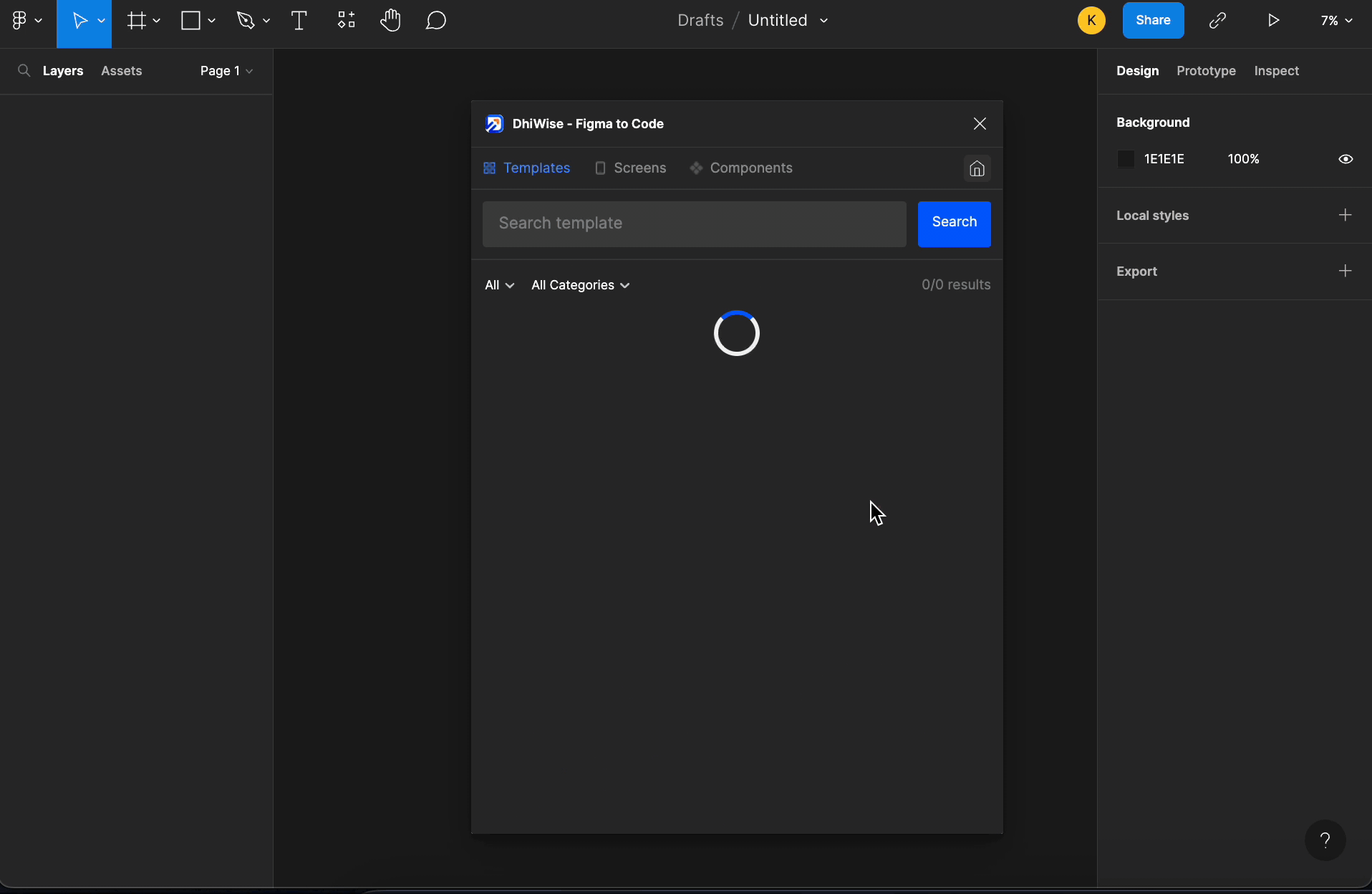Open the Screens tab in DhiWise
The image size is (1372, 894).
(x=630, y=168)
